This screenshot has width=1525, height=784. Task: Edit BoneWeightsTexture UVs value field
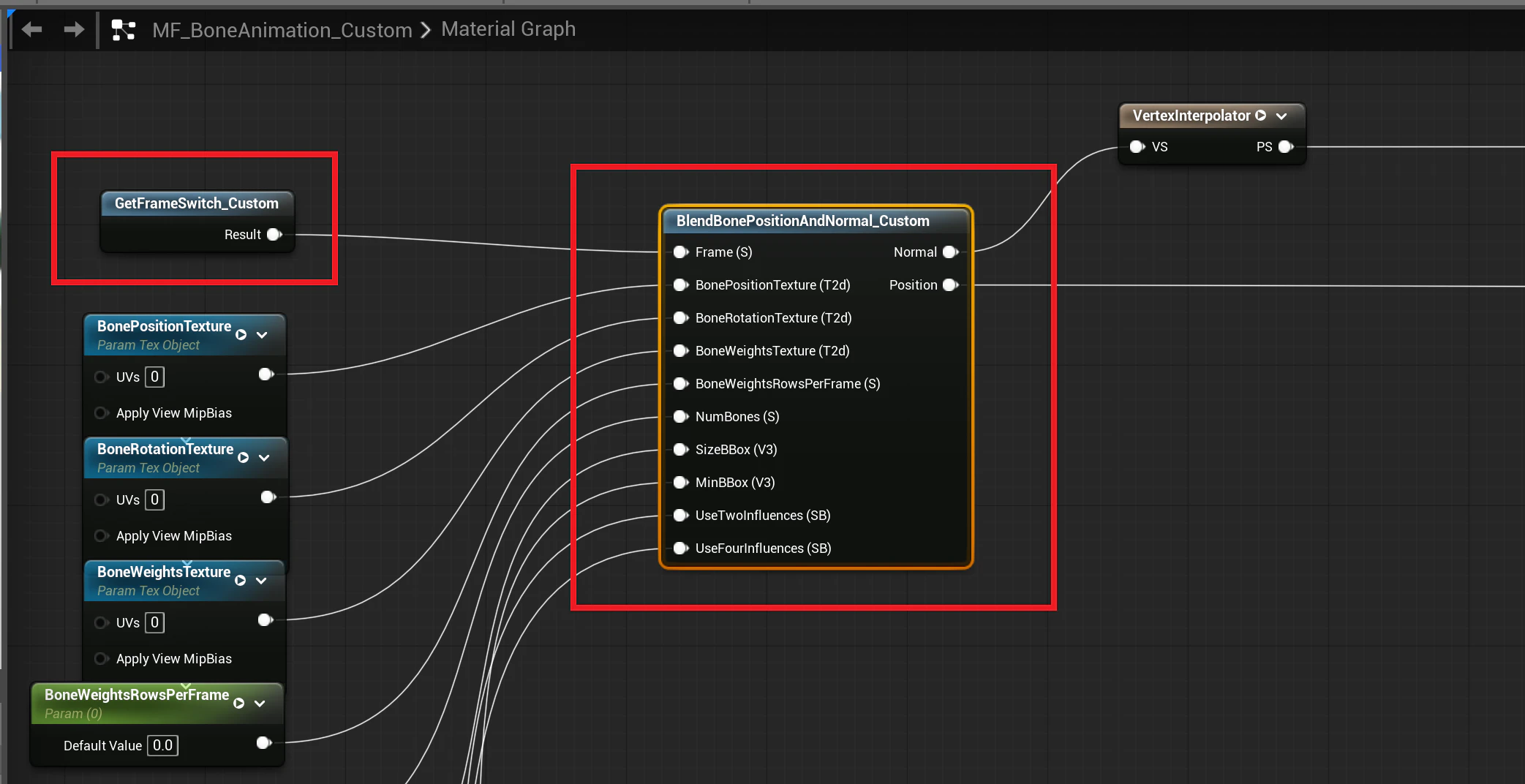click(154, 623)
